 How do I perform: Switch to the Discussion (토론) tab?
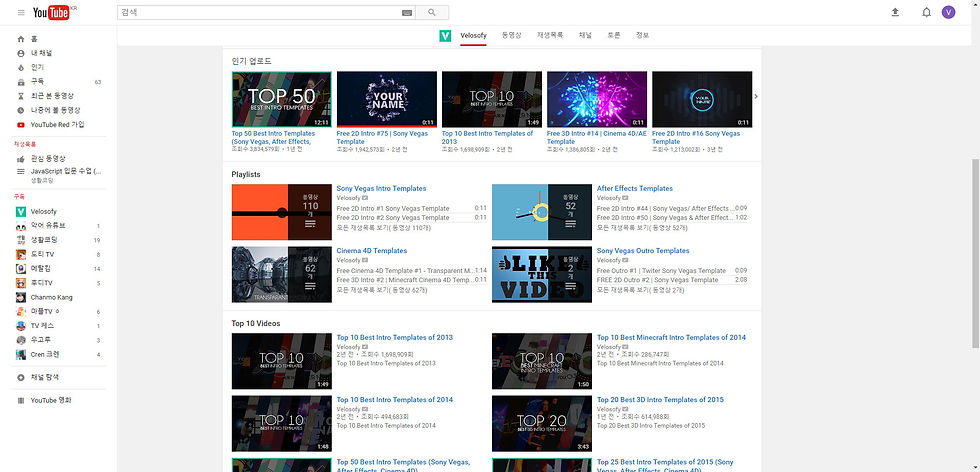[x=614, y=36]
